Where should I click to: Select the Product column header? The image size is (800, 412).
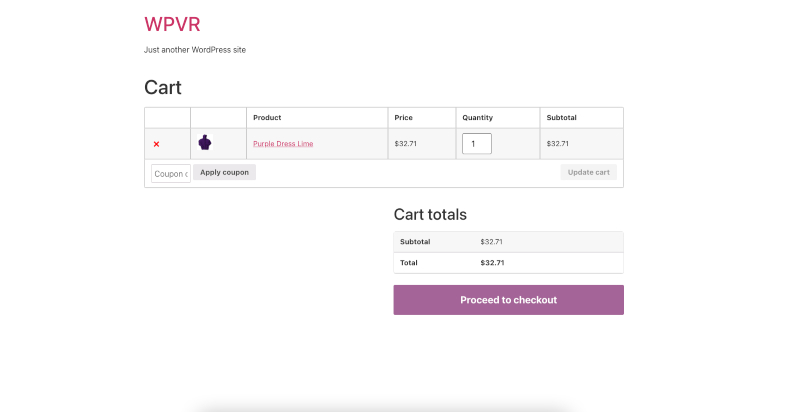tap(267, 118)
